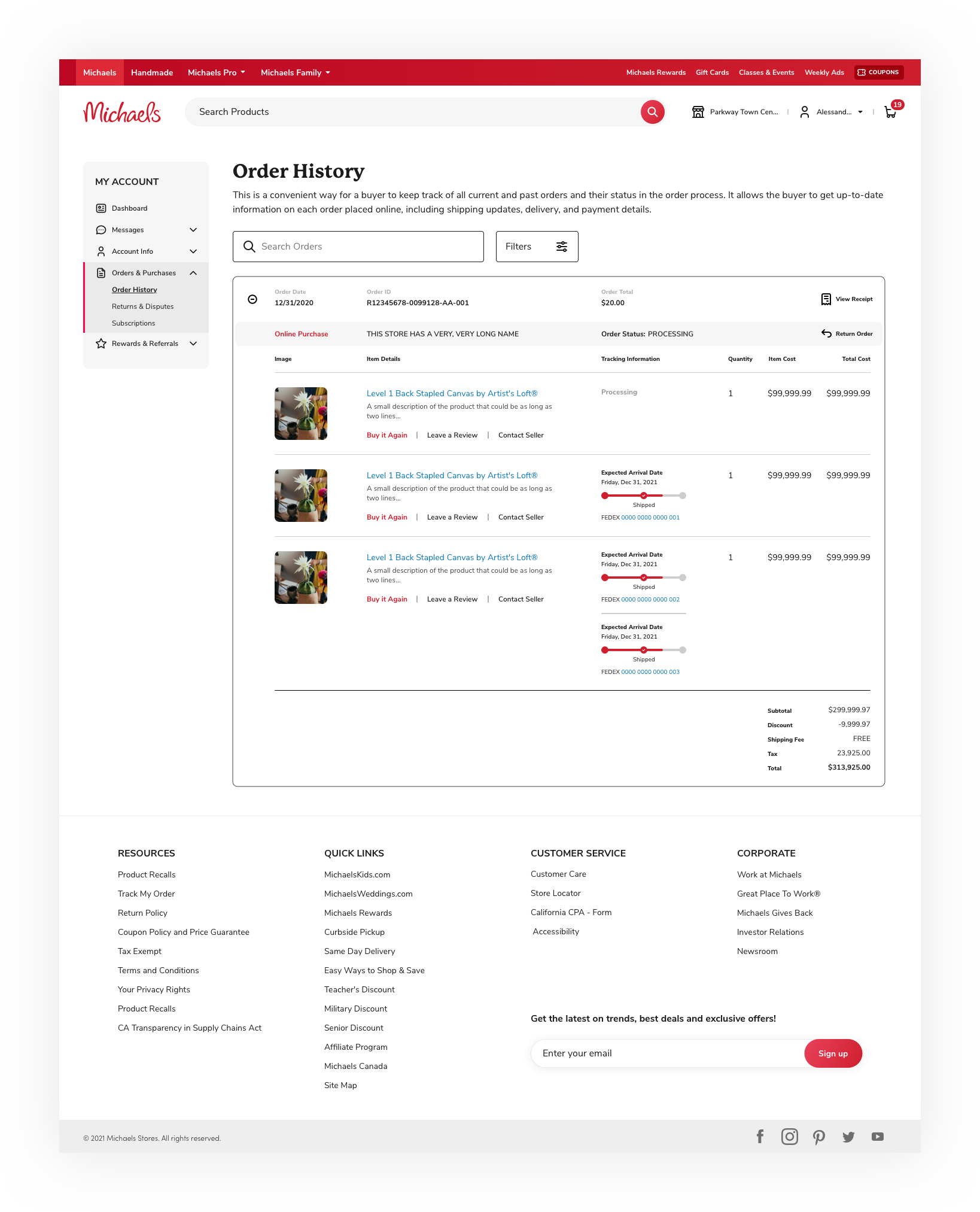
Task: Click the Filters sliders icon
Action: point(562,247)
